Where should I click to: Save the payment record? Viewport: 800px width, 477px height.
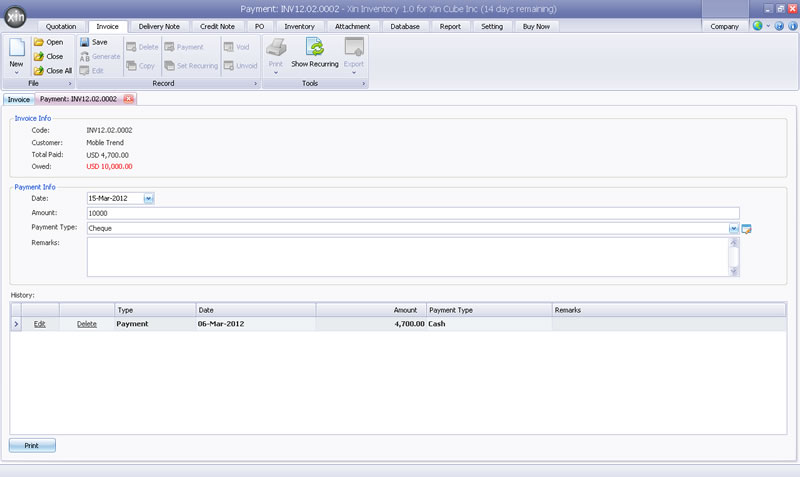click(x=94, y=42)
